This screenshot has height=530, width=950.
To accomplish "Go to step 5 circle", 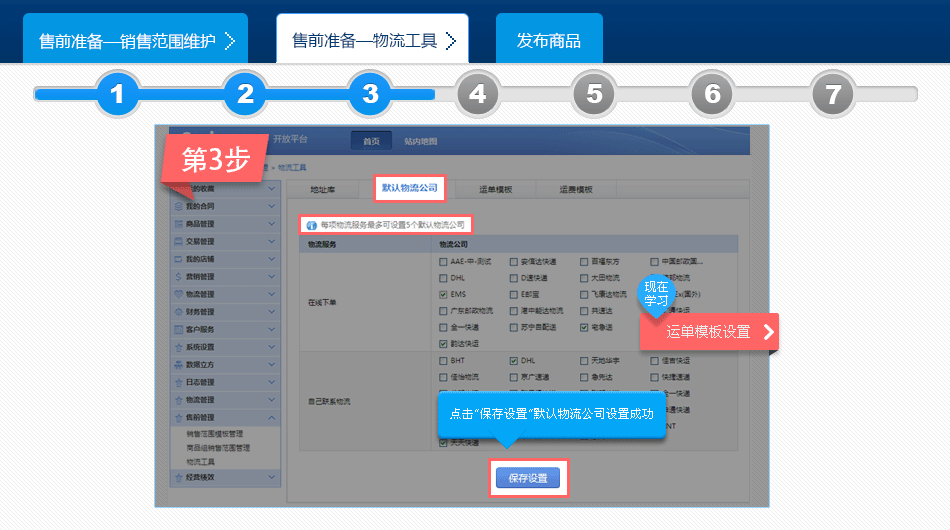I will click(594, 94).
